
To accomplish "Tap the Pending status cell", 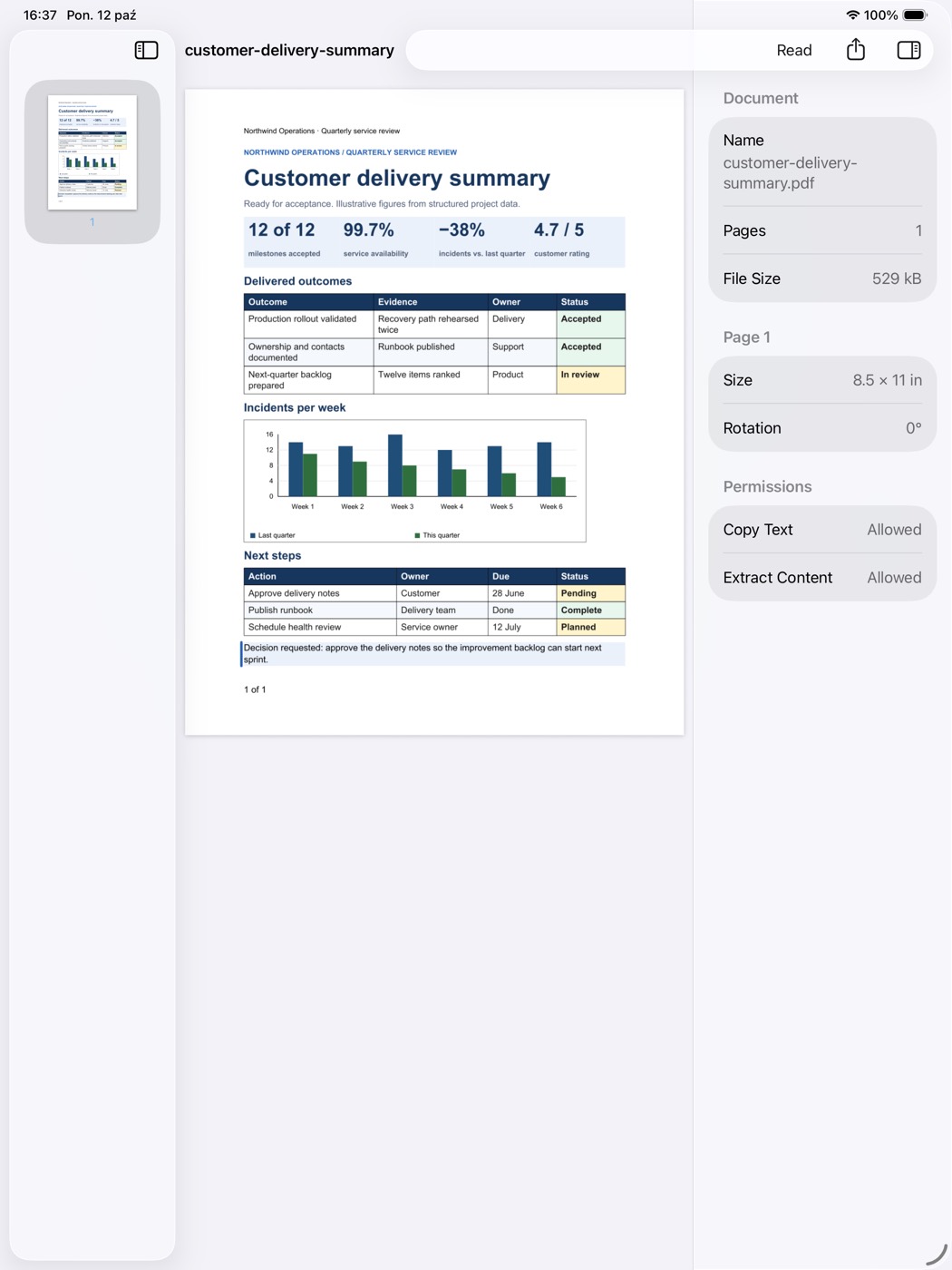I will coord(590,593).
